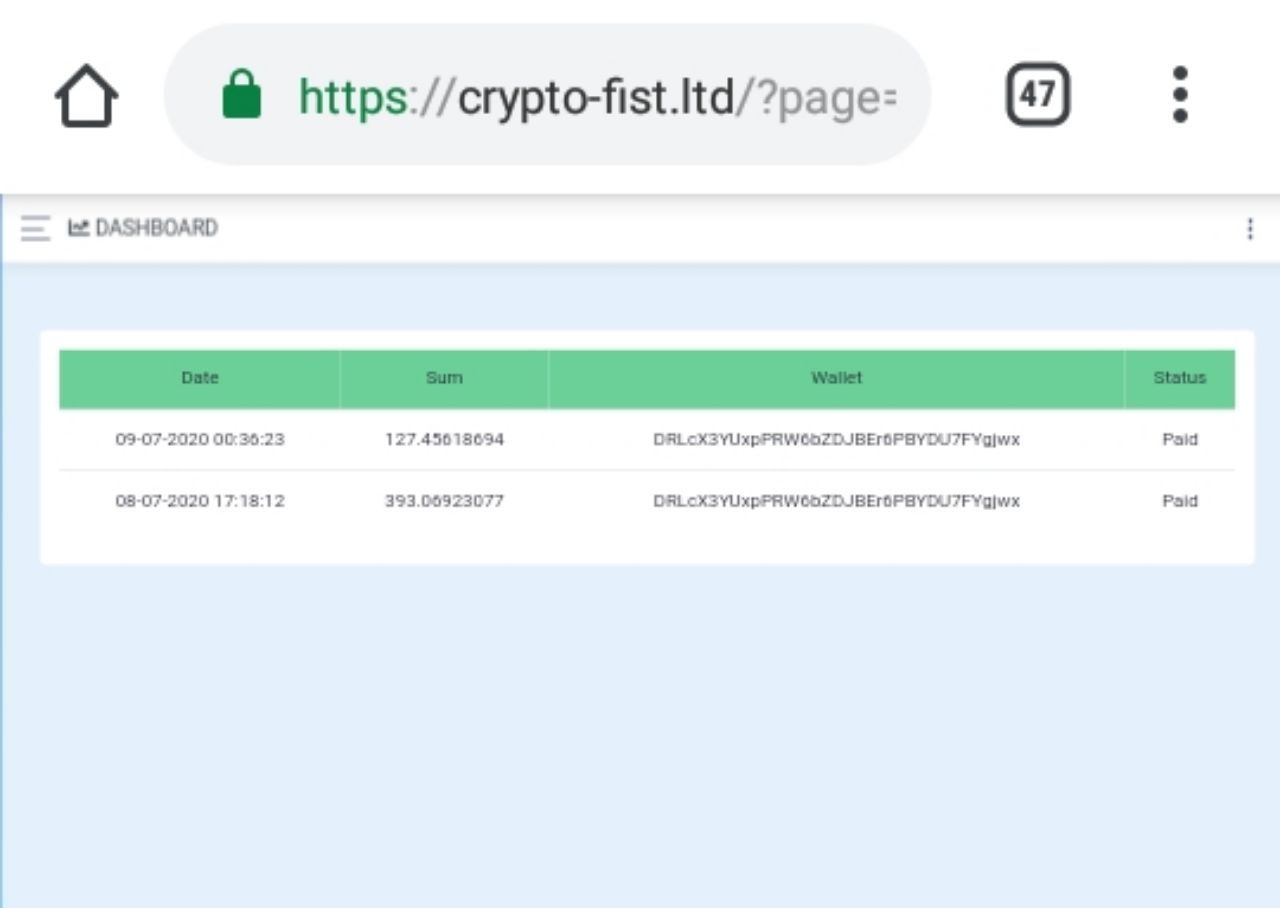Select the 08-07-2020 17:18:12 date cell
The image size is (1280, 908).
200,501
